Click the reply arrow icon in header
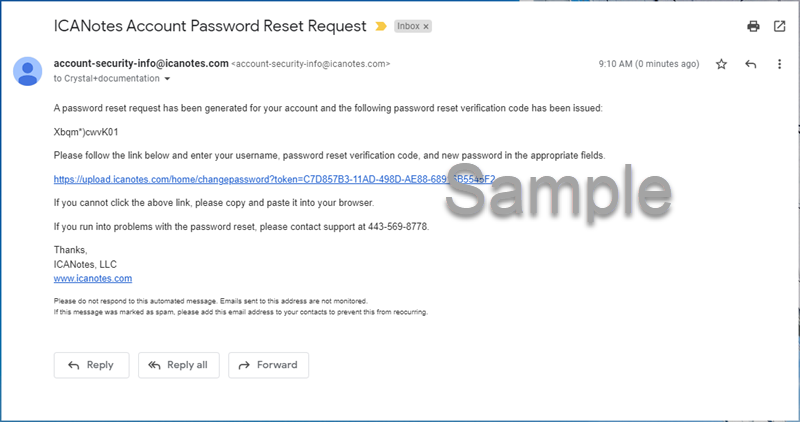Viewport: 800px width, 422px height. point(751,64)
